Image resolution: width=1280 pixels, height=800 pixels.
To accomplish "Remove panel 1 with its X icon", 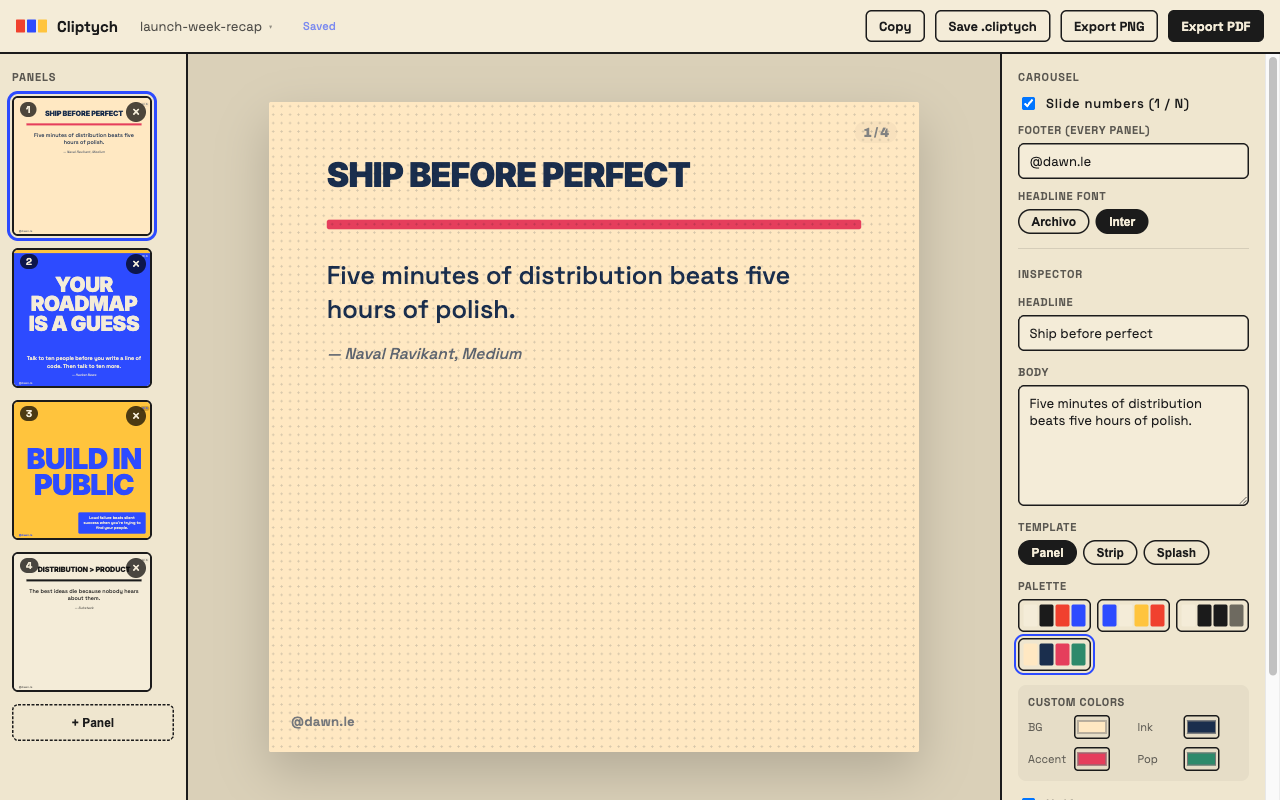I will point(136,112).
